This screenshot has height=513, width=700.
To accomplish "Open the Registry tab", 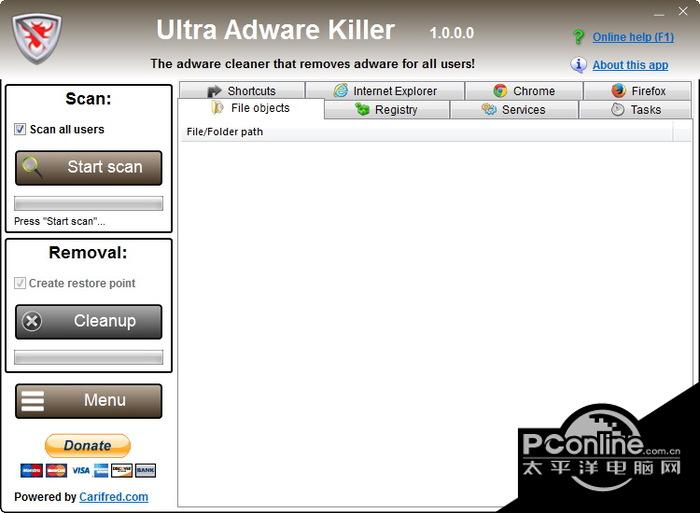I will 387,109.
